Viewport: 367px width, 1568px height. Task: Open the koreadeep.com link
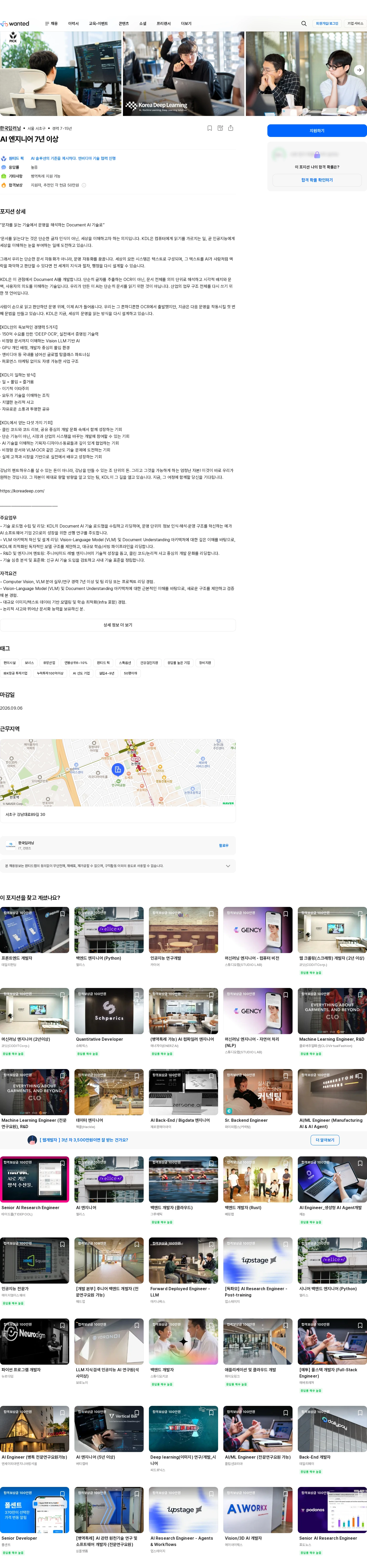tap(22, 491)
